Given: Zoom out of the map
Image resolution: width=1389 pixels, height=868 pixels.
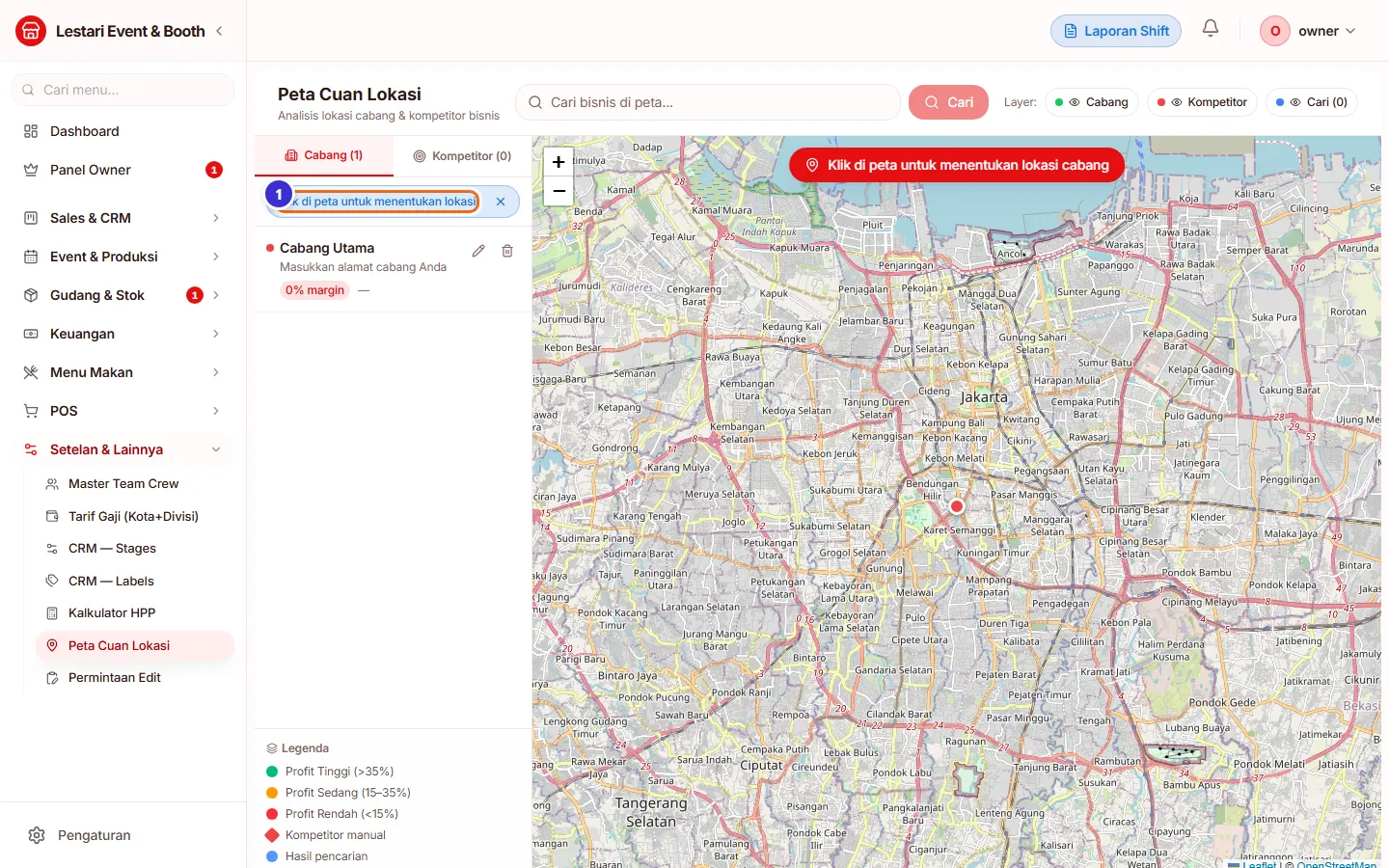Looking at the screenshot, I should point(558,191).
